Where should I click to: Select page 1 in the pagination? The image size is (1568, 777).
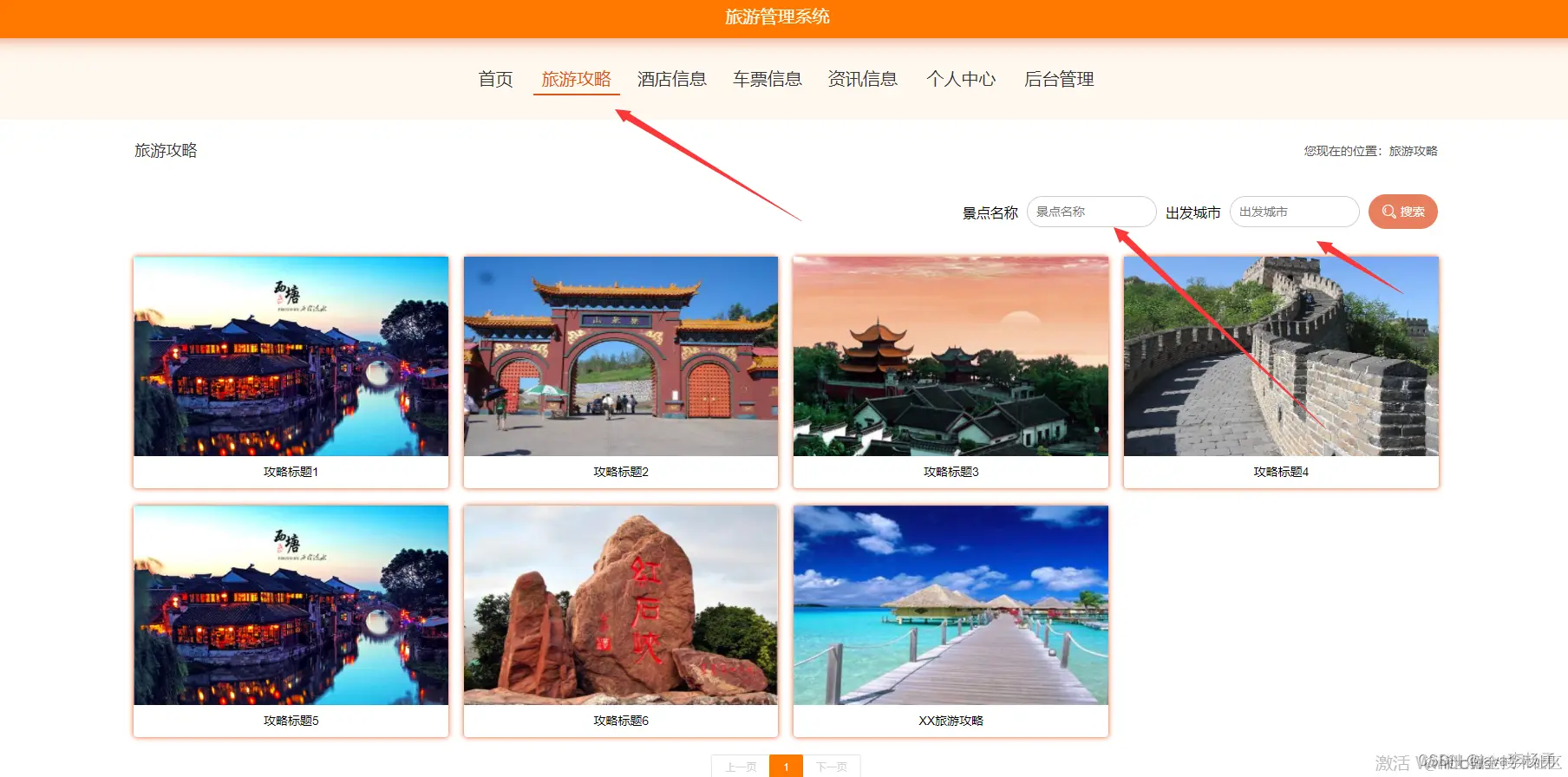tap(786, 767)
